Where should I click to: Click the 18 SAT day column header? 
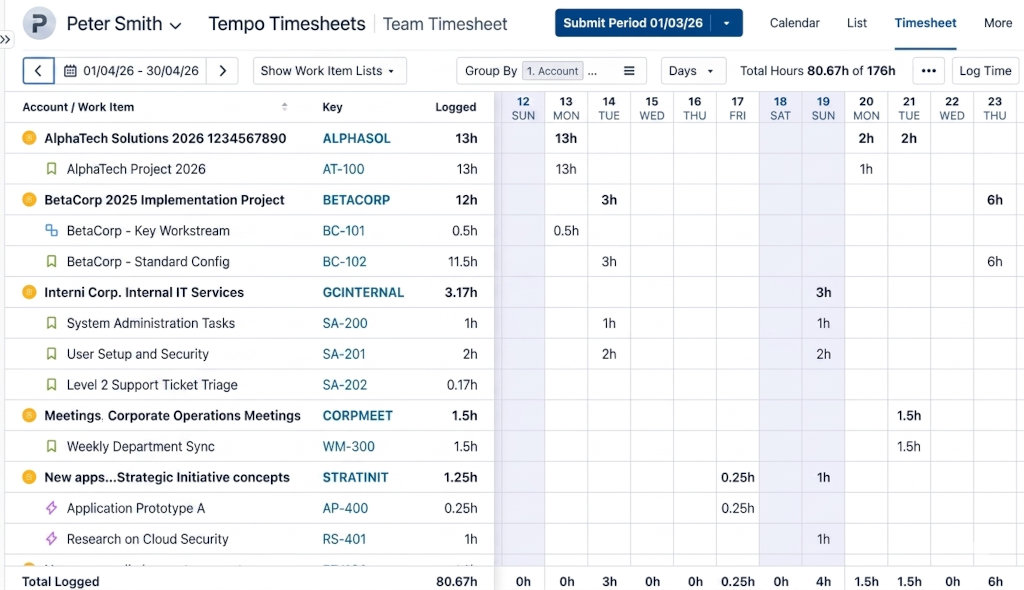(780, 108)
